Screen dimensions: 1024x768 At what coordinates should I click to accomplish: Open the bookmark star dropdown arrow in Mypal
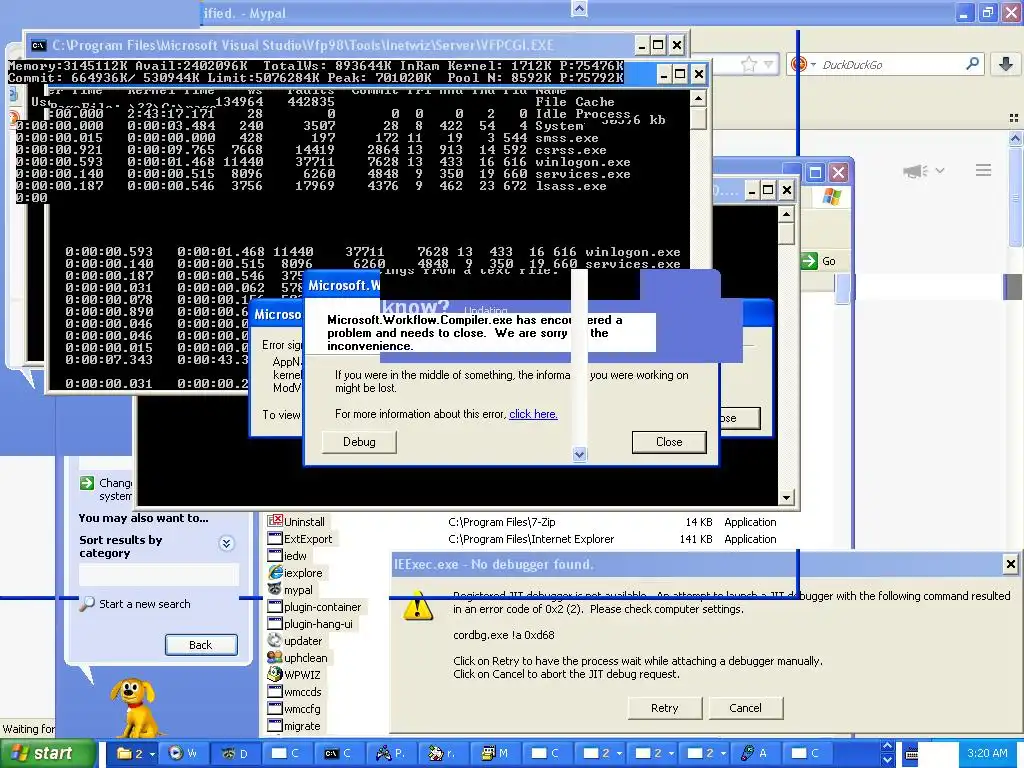coord(768,64)
